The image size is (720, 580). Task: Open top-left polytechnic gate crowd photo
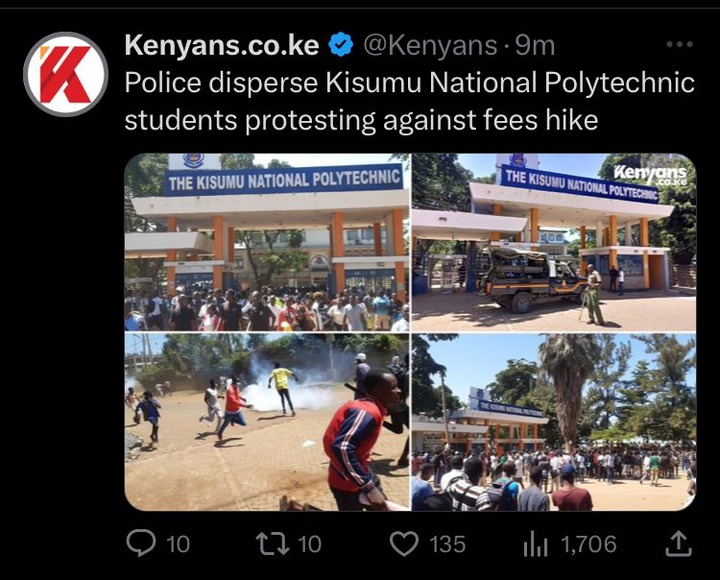267,242
